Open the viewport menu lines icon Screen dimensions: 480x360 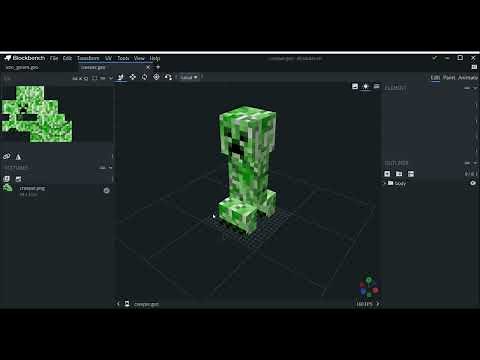(377, 86)
